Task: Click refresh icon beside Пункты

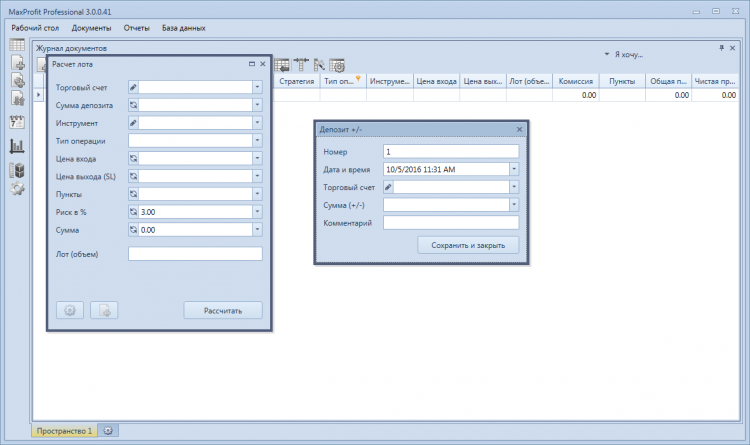Action: pos(133,194)
